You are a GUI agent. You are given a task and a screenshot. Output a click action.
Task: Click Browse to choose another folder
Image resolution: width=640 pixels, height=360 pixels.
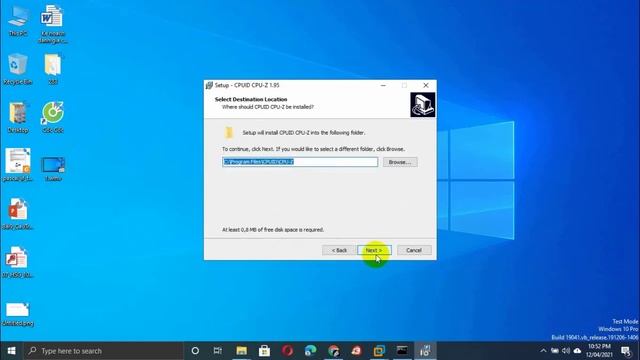coord(400,162)
